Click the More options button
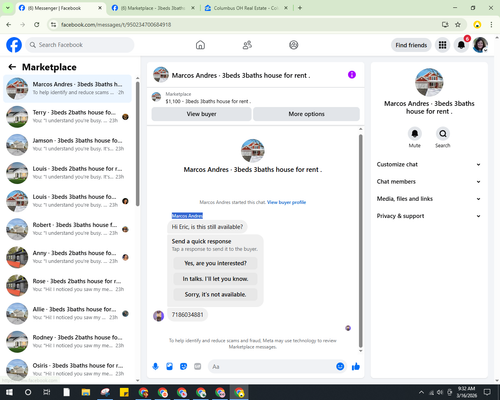This screenshot has height=400, width=500. [x=306, y=114]
